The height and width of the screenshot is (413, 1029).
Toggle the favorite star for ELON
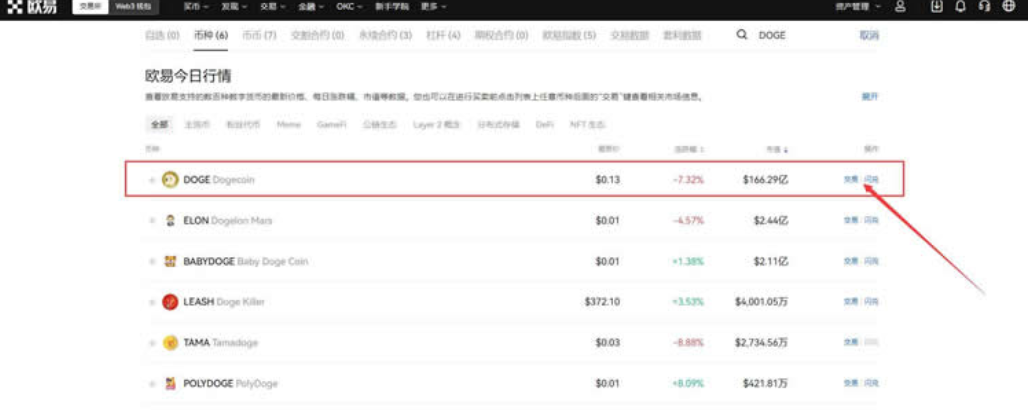pos(152,221)
